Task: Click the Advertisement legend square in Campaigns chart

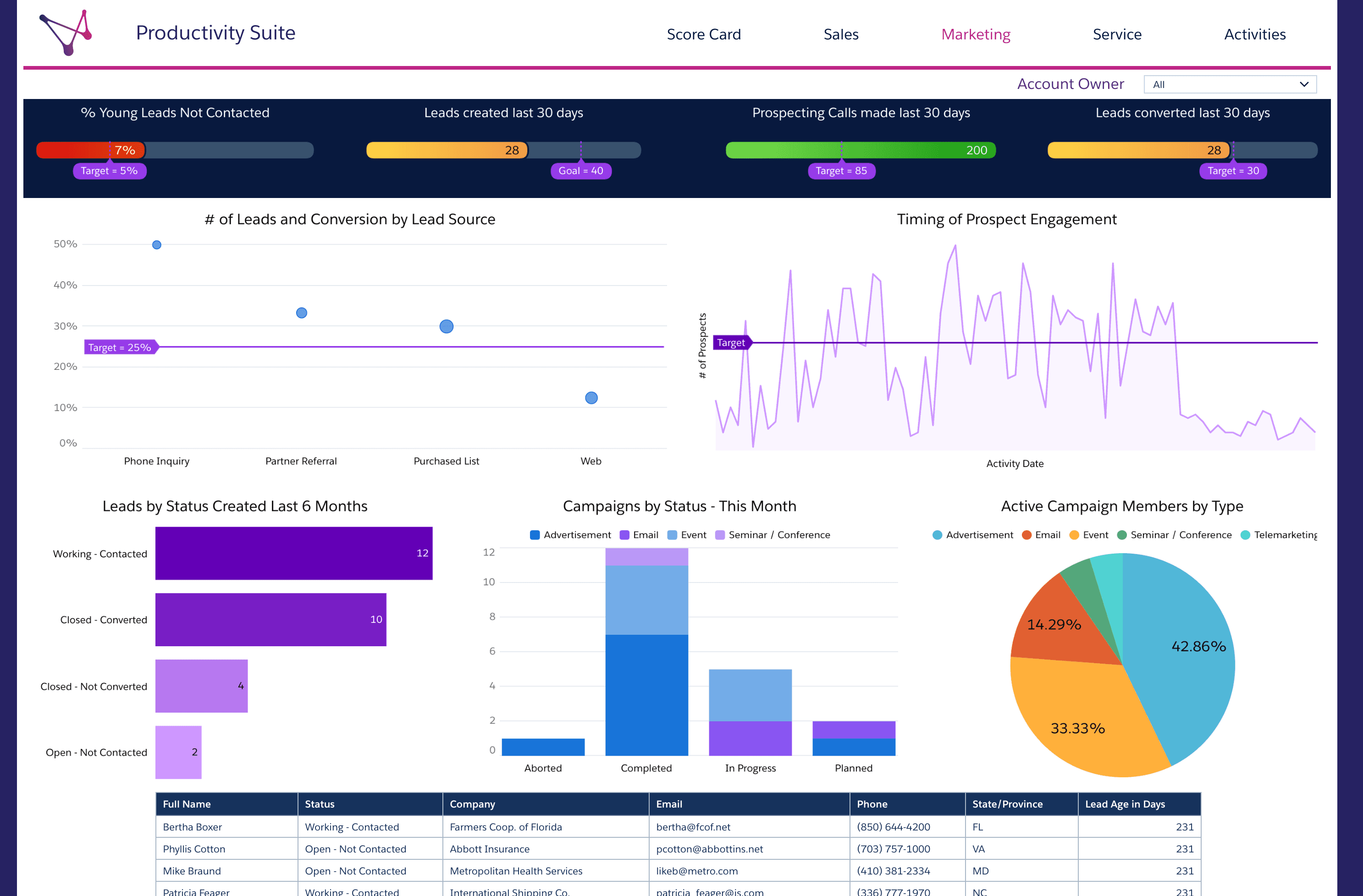Action: coord(534,535)
